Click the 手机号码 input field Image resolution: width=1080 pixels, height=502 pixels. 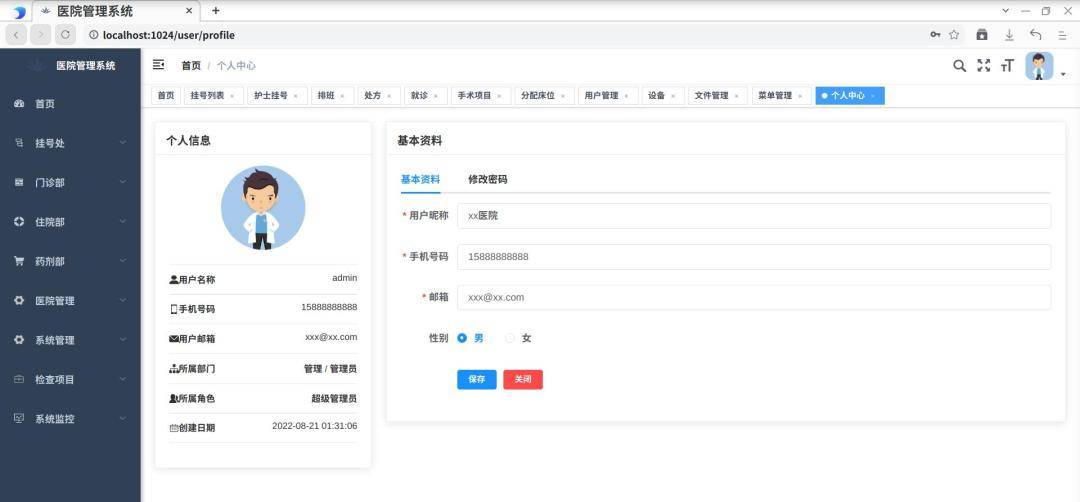point(754,257)
